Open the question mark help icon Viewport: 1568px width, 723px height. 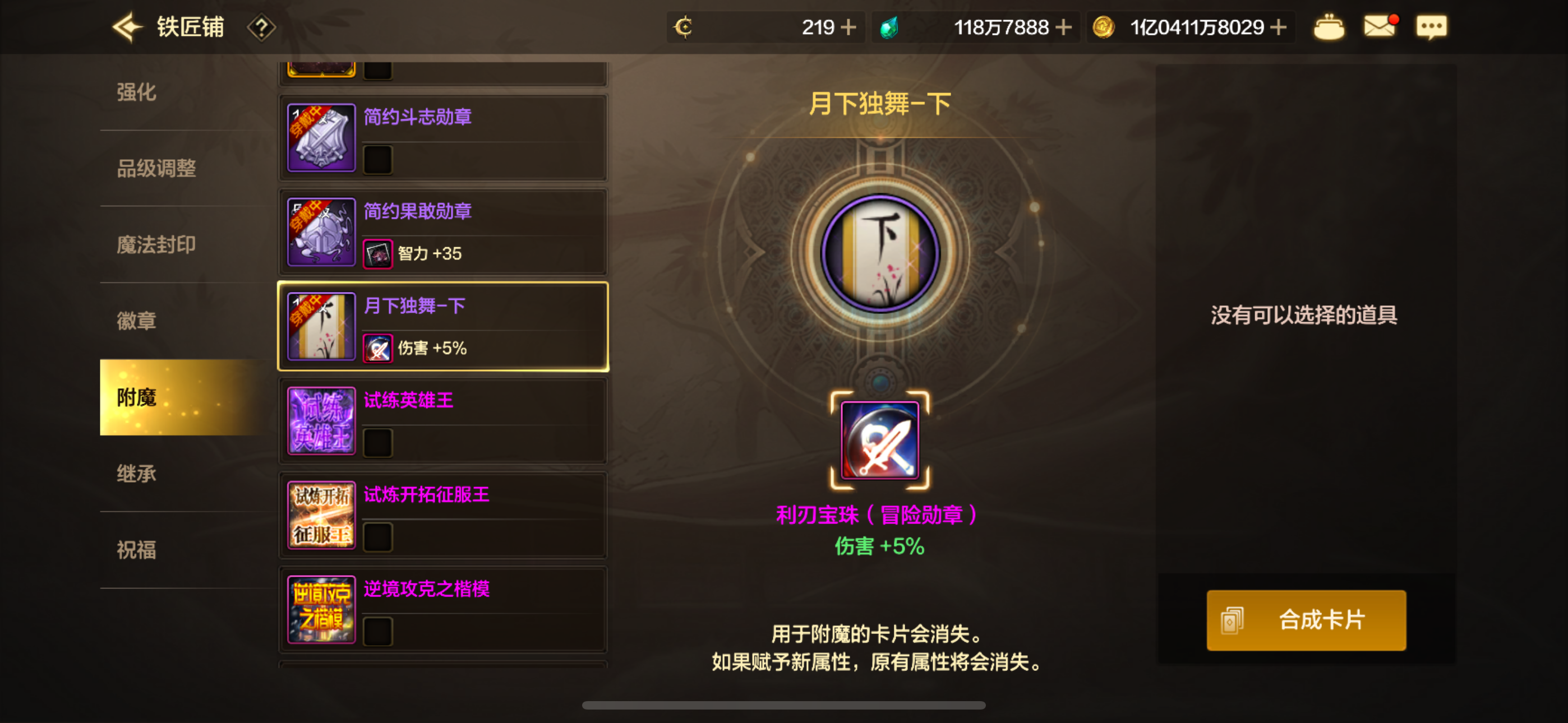(261, 27)
